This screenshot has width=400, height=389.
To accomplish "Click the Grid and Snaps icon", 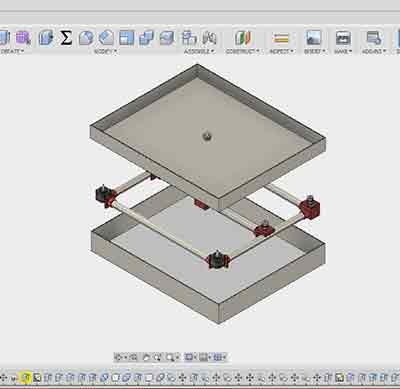I will click(x=203, y=357).
